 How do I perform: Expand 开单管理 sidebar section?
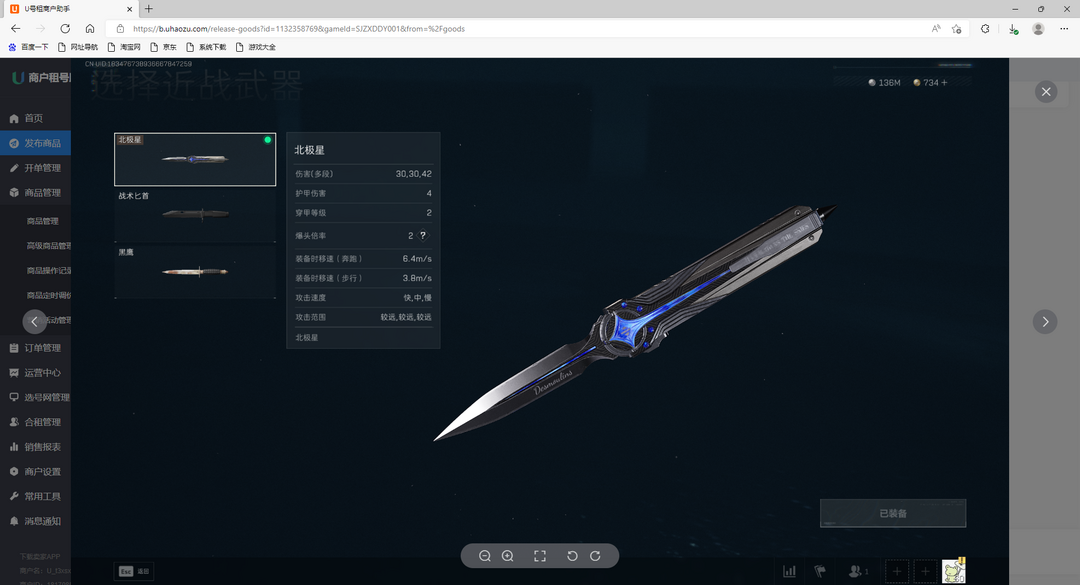pyautogui.click(x=42, y=168)
